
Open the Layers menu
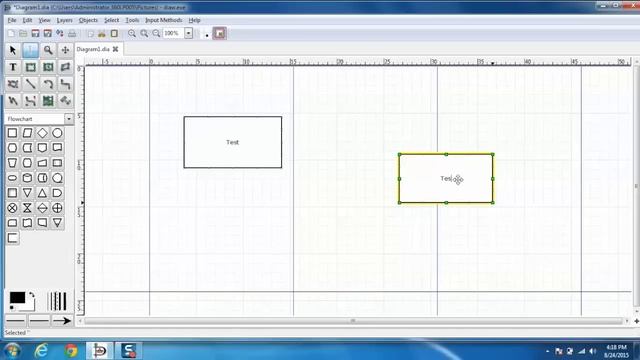pos(64,20)
